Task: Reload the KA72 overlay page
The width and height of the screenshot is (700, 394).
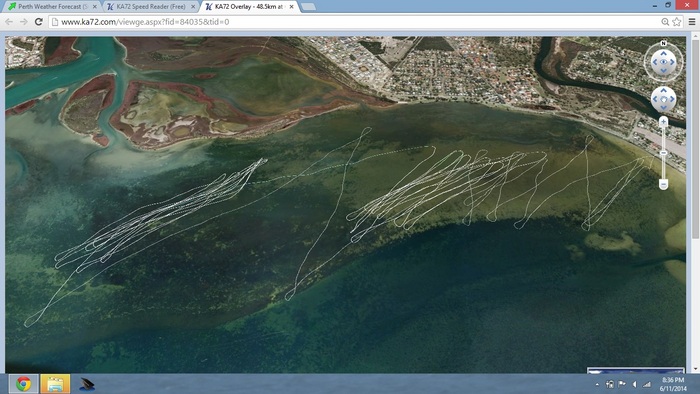Action: click(39, 21)
